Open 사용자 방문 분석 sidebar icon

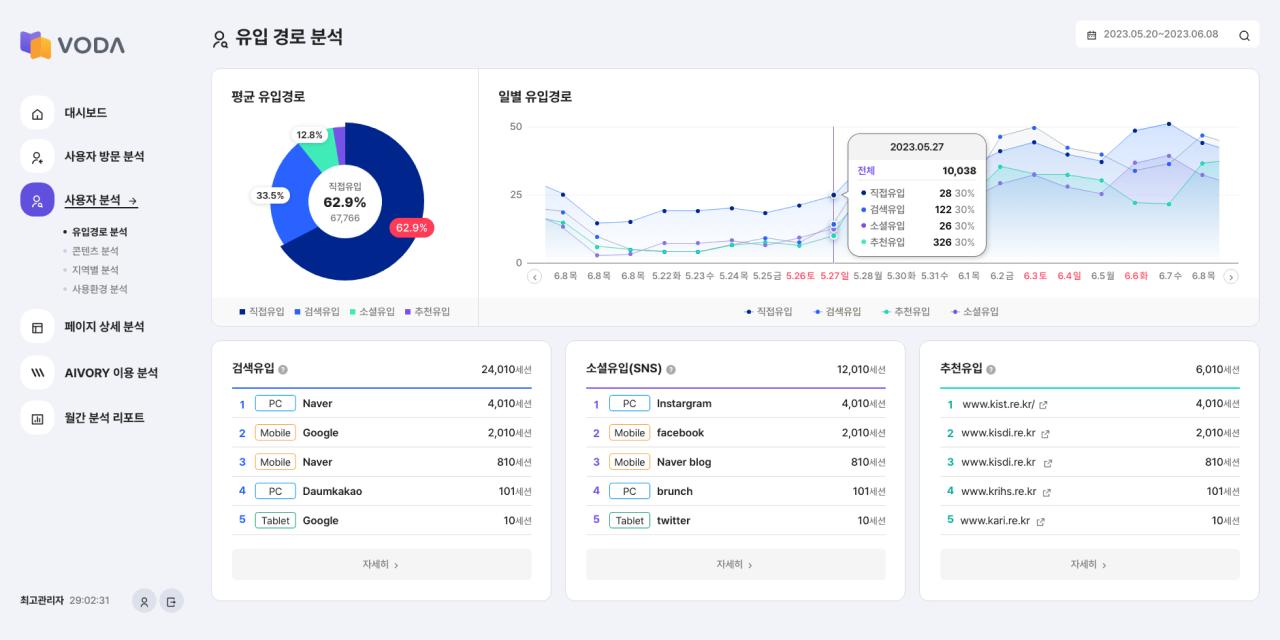(x=37, y=157)
